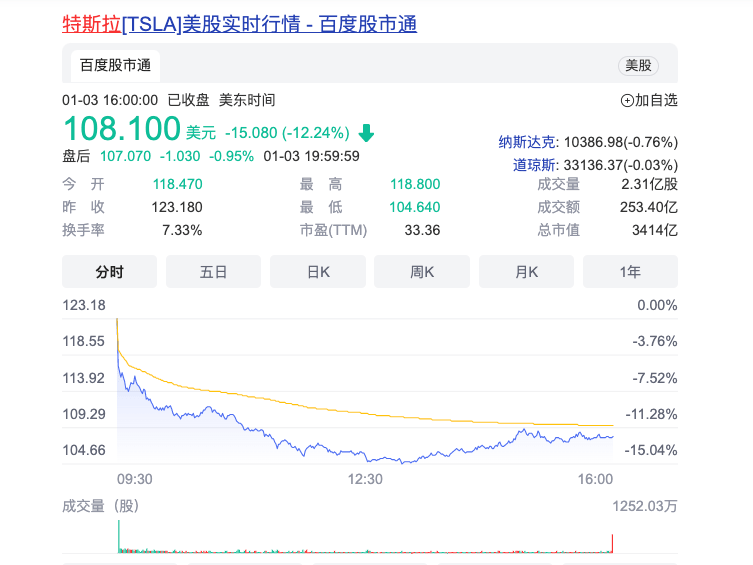Screen dimensions: 753x565
Task: Switch to the 日K chart tab
Action: [318, 272]
